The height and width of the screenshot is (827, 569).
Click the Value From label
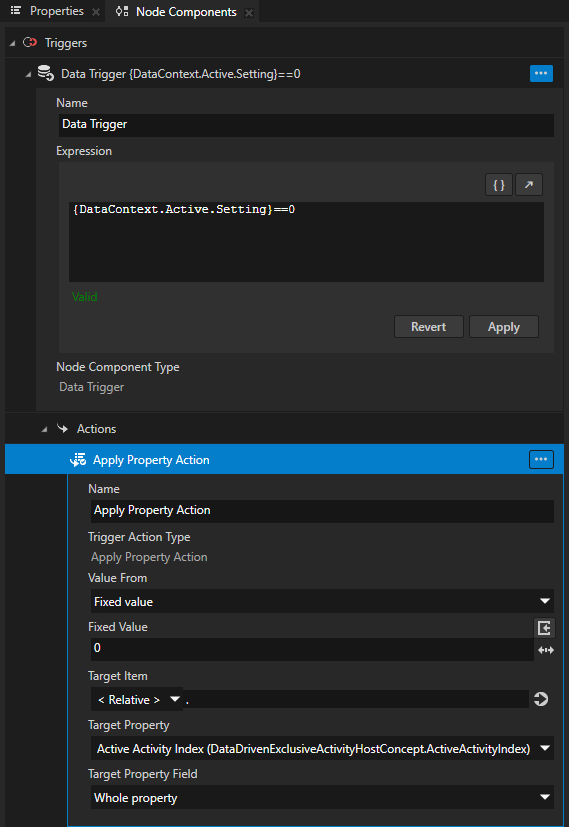117,578
